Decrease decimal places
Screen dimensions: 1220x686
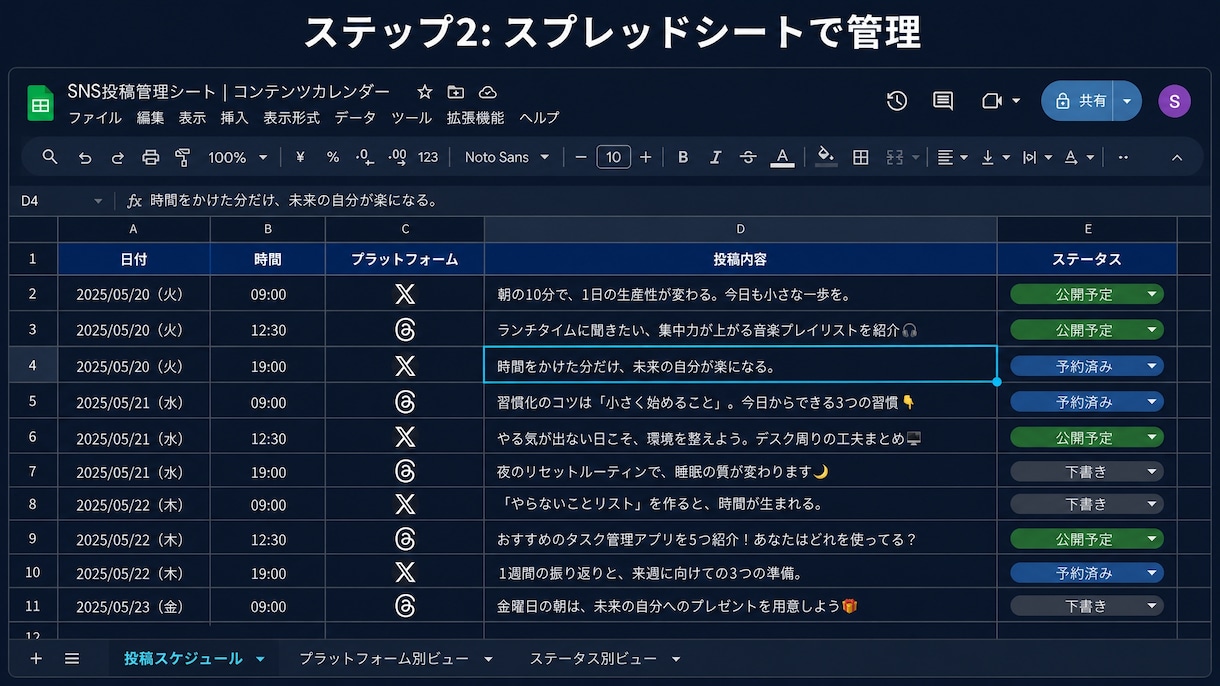tap(365, 157)
